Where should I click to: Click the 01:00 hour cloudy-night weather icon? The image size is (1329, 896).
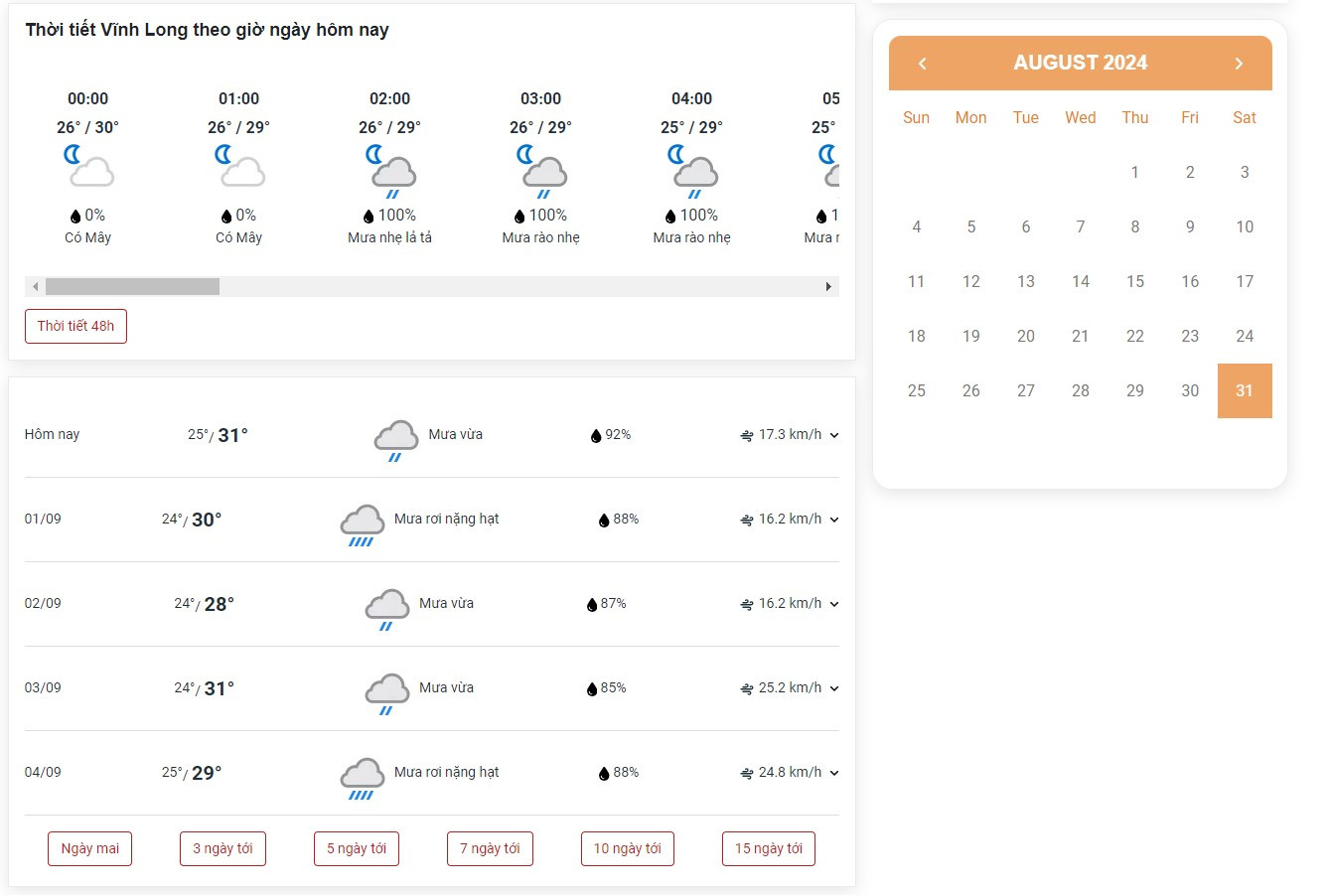240,167
